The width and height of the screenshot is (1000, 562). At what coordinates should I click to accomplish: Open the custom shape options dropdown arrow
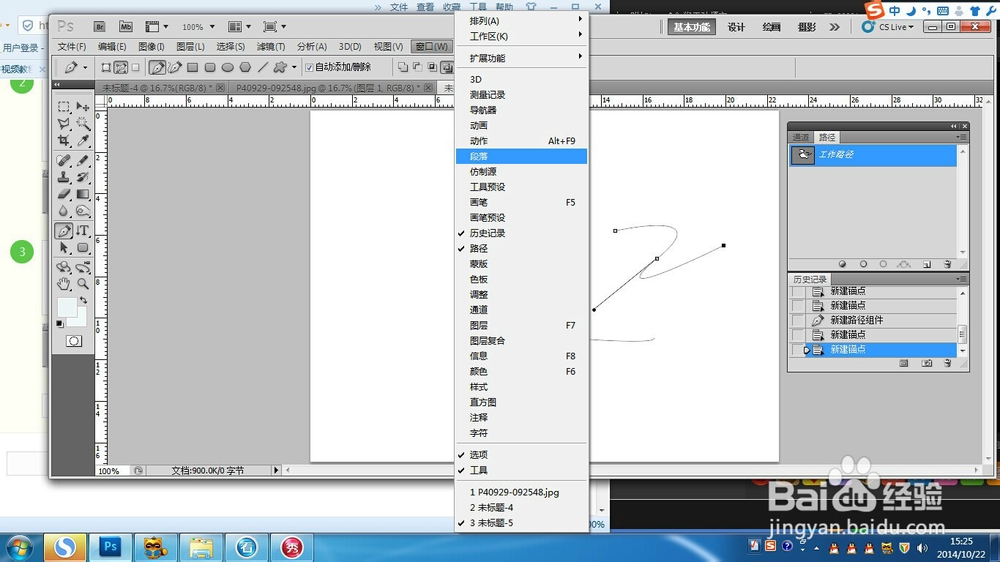point(294,67)
